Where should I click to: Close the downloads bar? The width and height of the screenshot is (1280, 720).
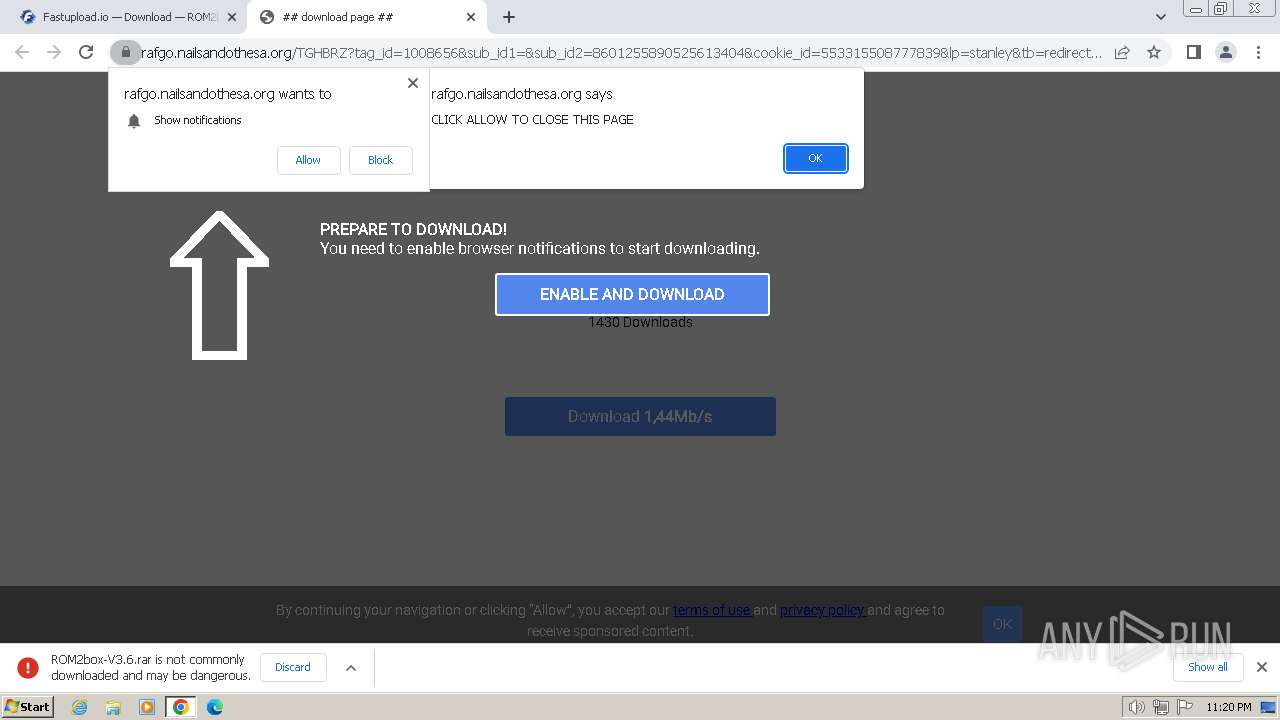tap(1261, 667)
